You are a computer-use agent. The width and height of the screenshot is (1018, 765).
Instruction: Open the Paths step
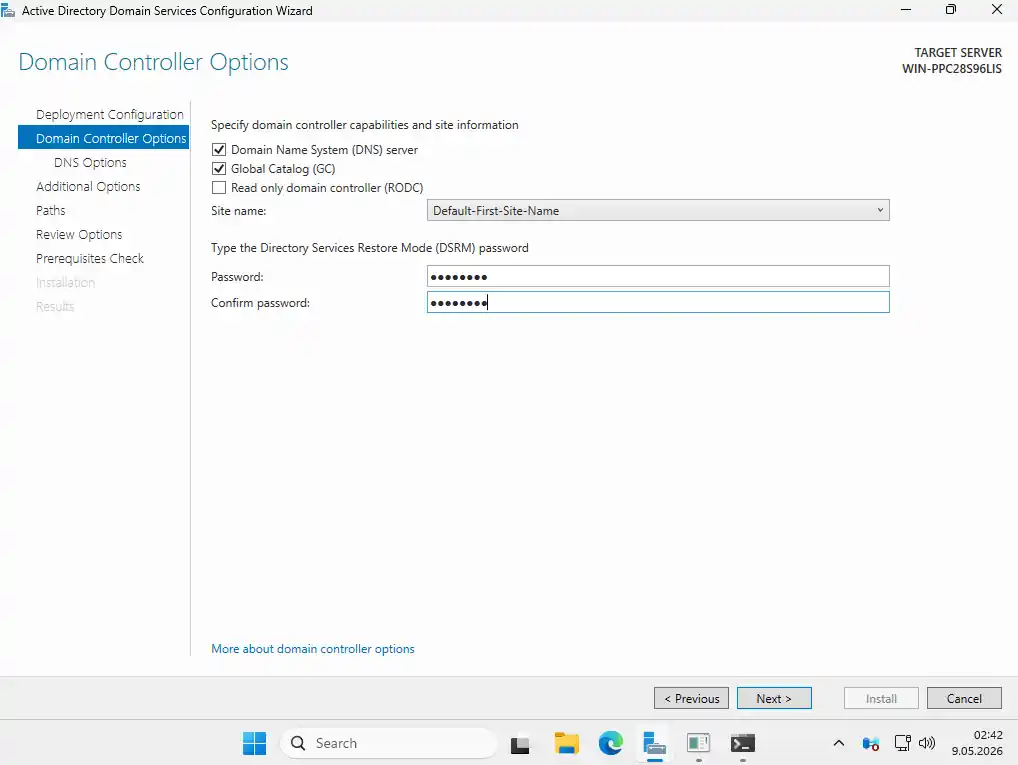tap(51, 210)
